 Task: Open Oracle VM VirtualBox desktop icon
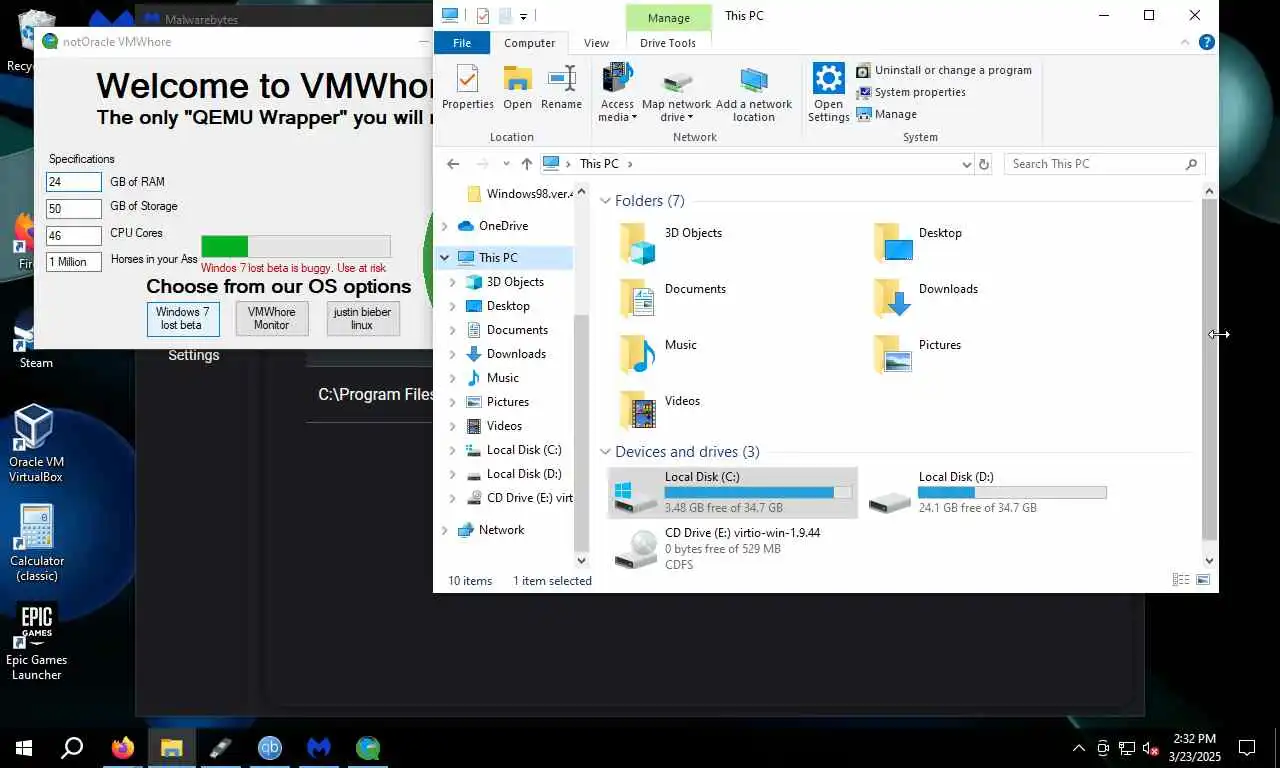[x=35, y=443]
